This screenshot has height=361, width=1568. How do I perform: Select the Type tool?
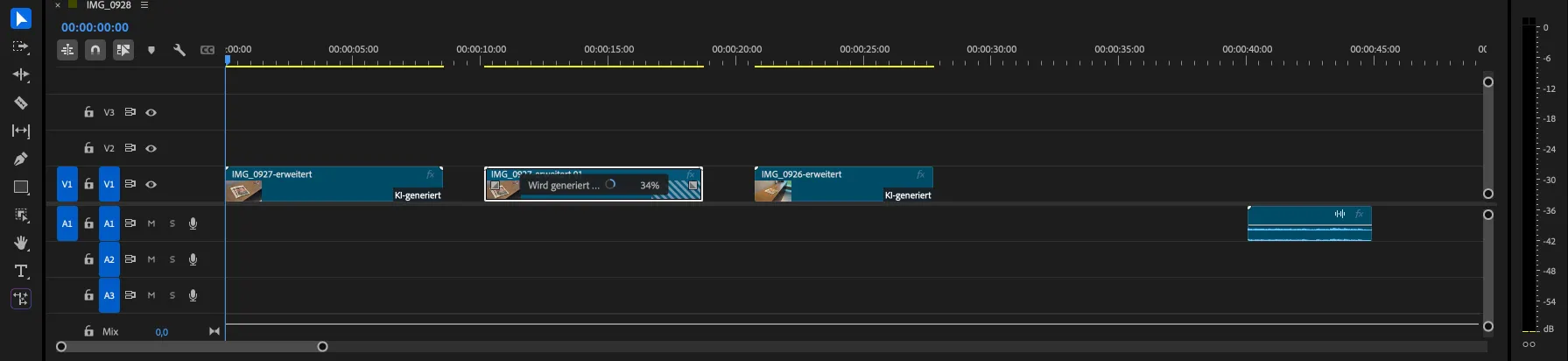(x=21, y=271)
